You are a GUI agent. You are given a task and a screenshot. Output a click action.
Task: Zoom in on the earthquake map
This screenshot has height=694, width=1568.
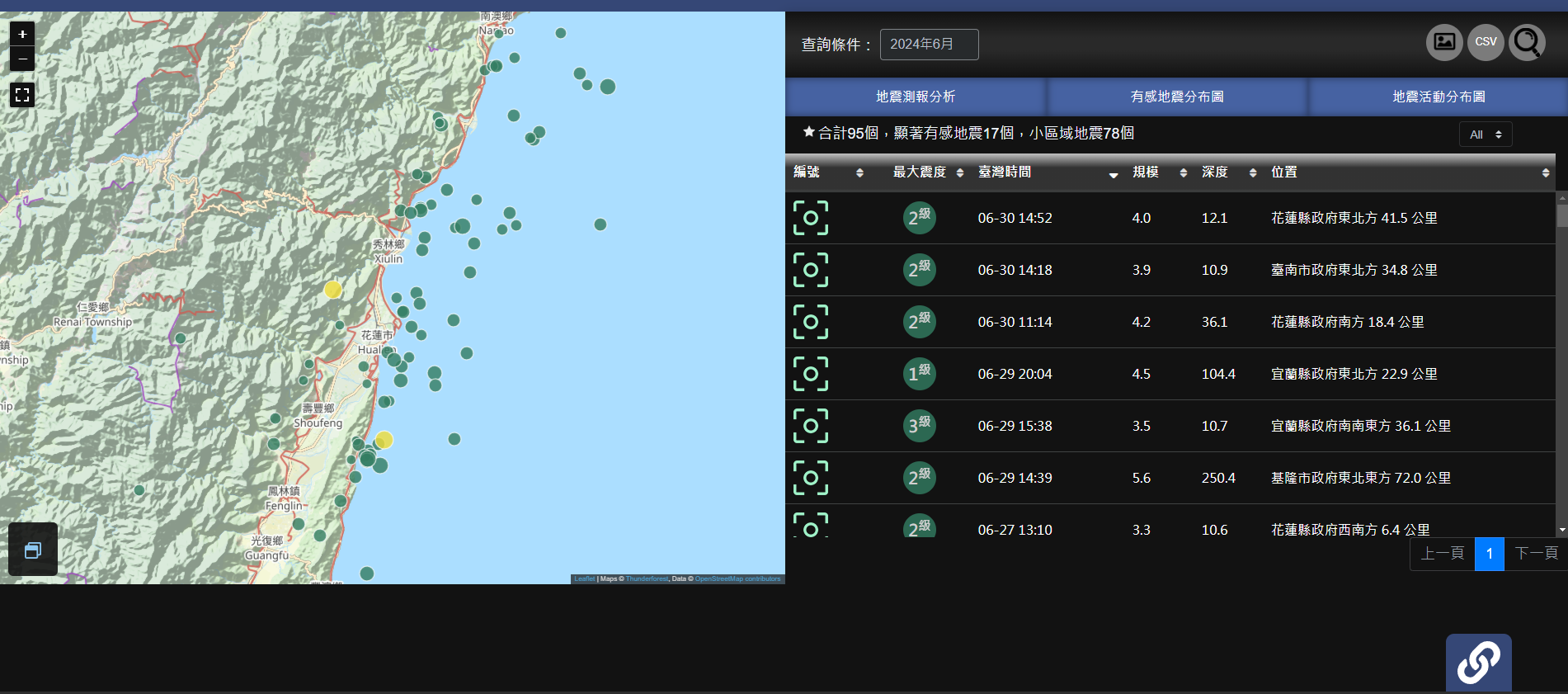pos(22,34)
